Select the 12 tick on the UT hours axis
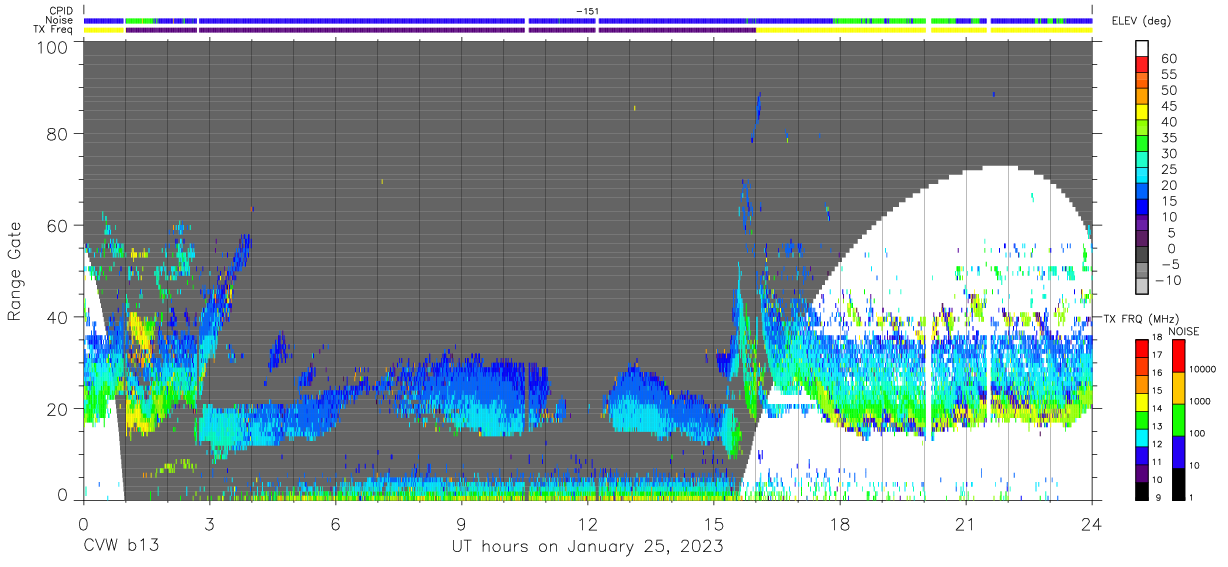 [588, 523]
